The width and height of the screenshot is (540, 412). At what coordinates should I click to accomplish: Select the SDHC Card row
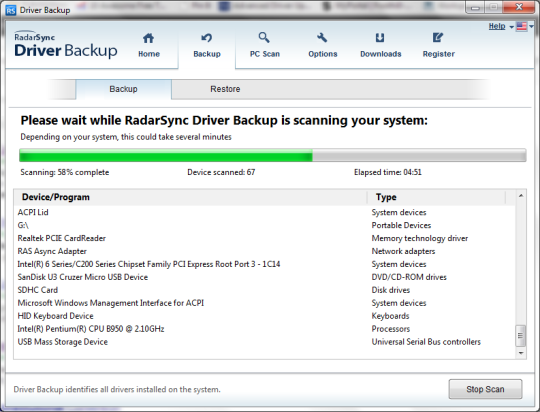(x=264, y=290)
